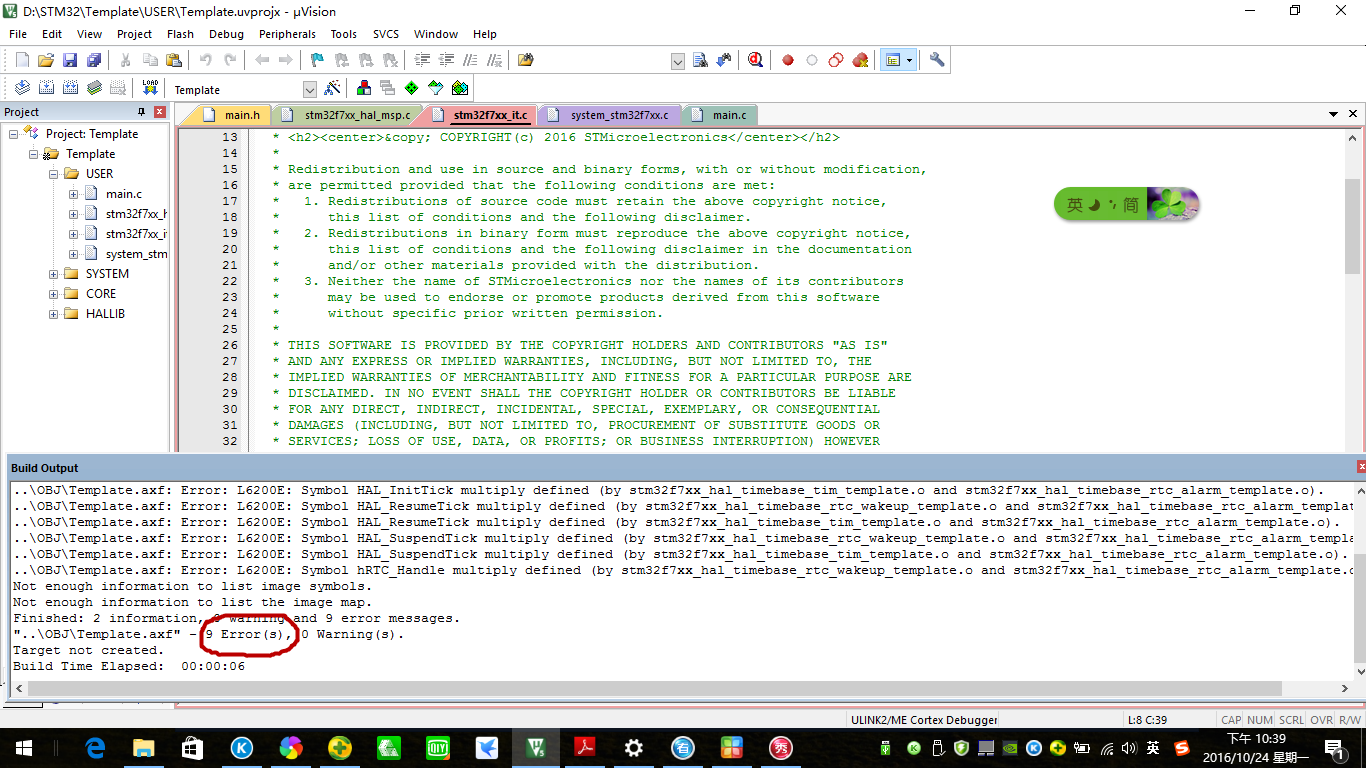Paste from clipboard toolbar icon
The height and width of the screenshot is (768, 1366).
coord(174,60)
